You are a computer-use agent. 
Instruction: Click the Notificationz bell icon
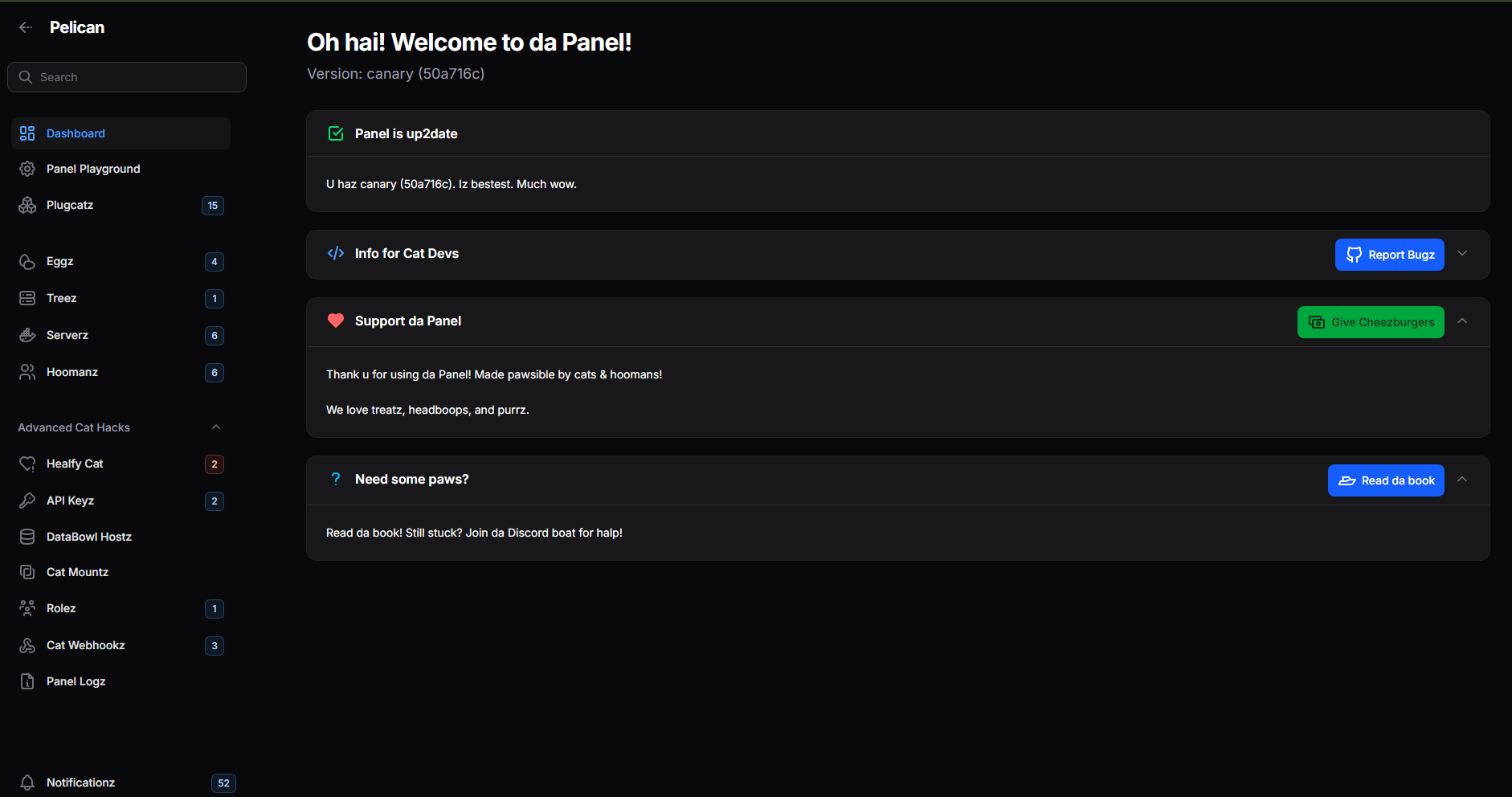(x=27, y=783)
